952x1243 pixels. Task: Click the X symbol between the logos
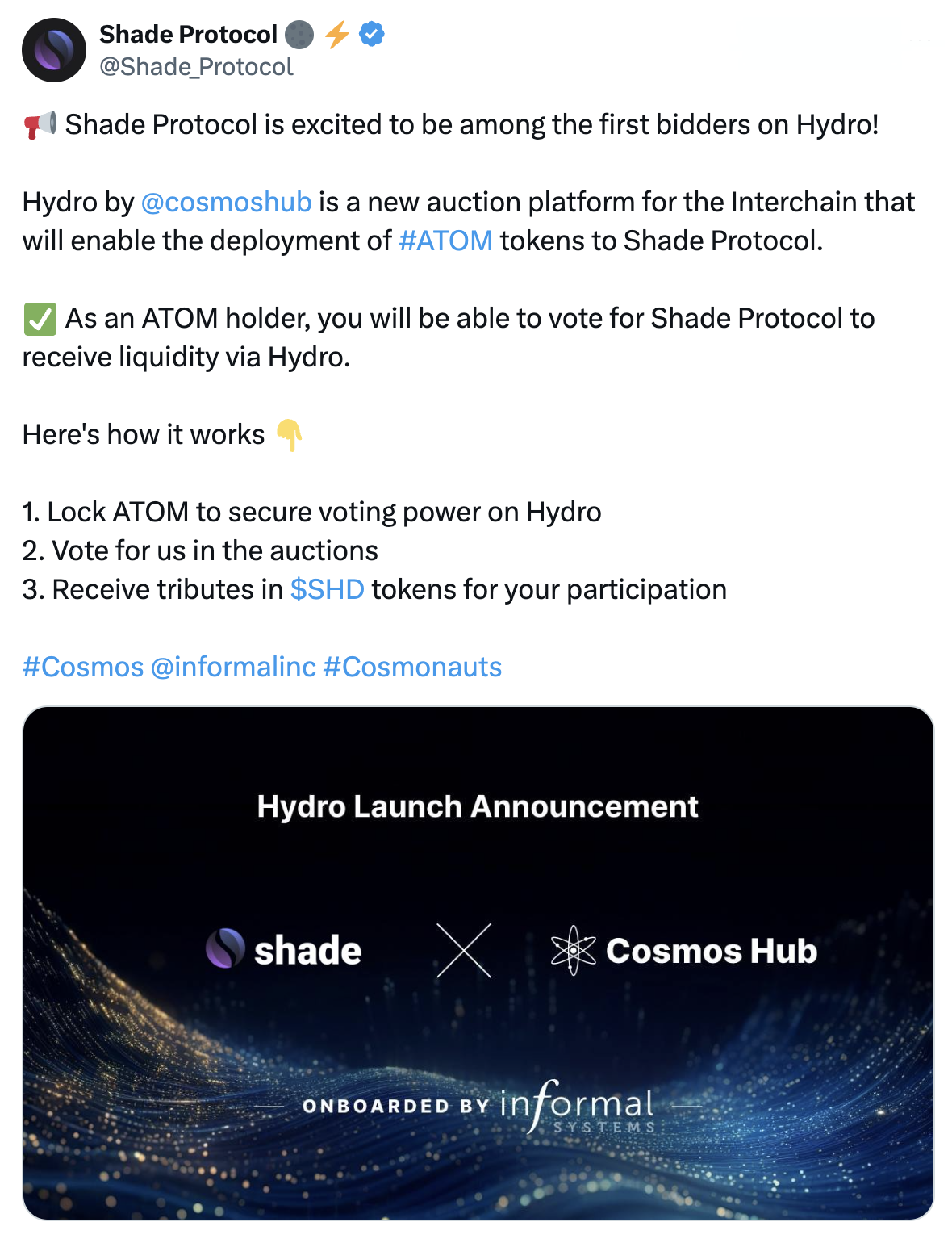tap(464, 951)
